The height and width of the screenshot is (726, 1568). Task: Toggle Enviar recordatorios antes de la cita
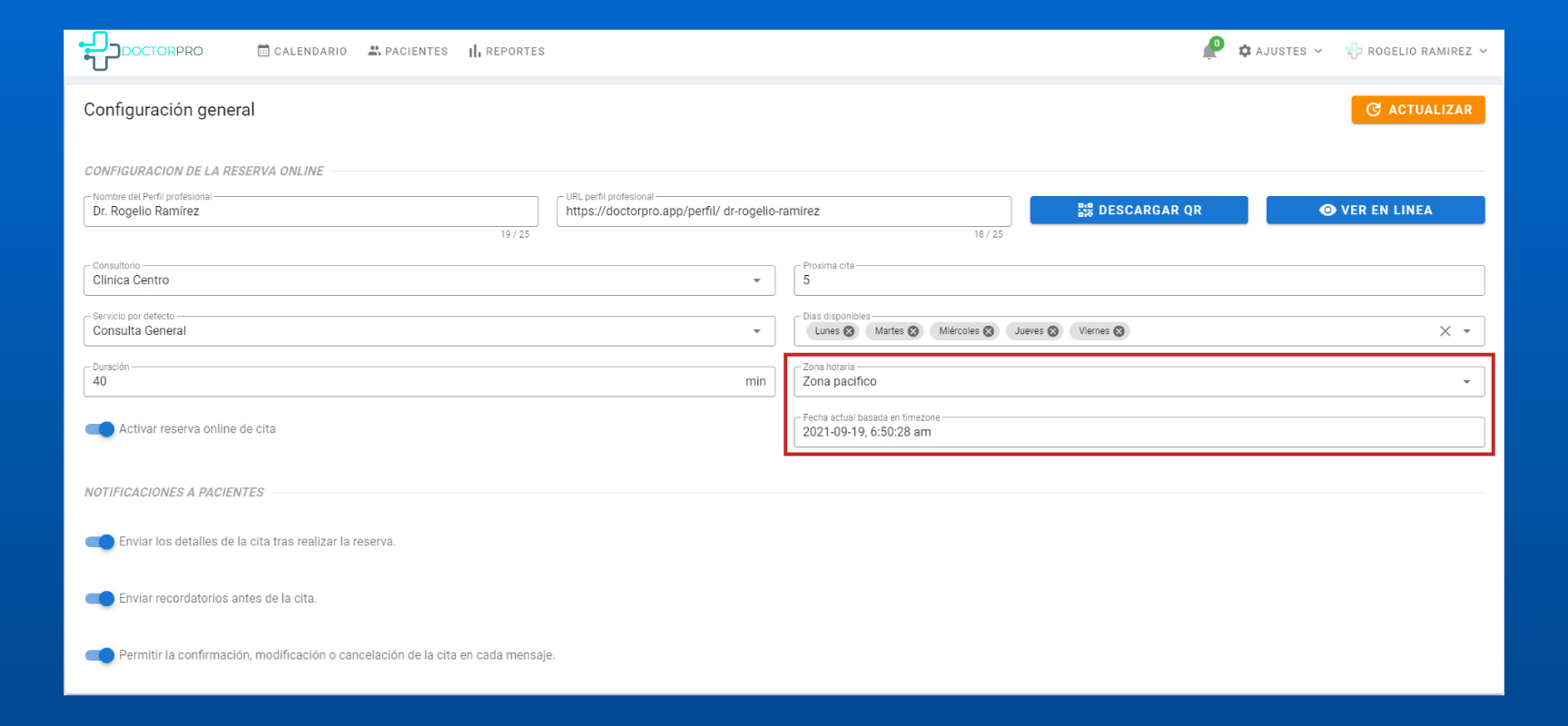tap(100, 599)
